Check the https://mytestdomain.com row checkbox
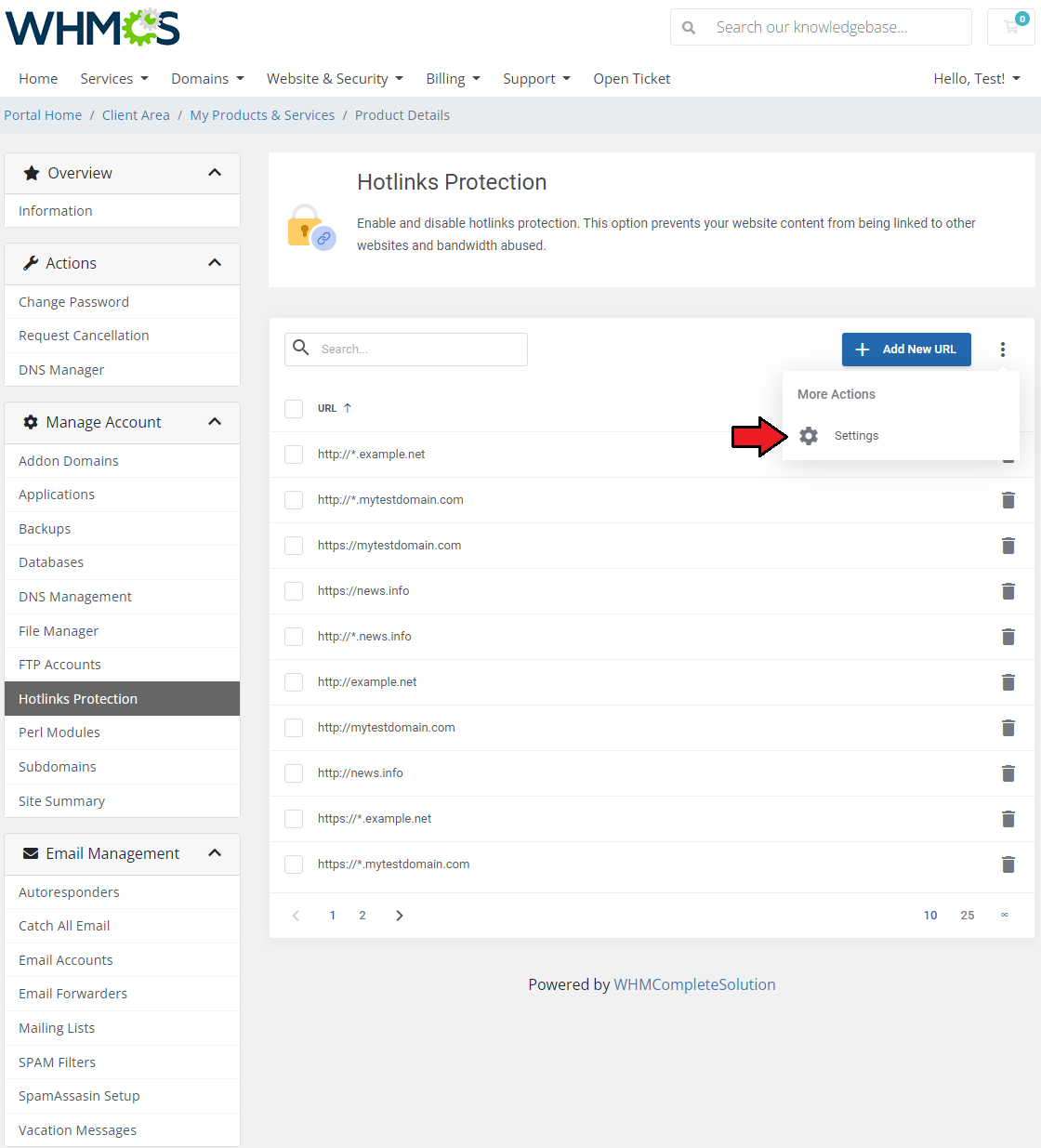The height and width of the screenshot is (1148, 1041). [x=294, y=546]
